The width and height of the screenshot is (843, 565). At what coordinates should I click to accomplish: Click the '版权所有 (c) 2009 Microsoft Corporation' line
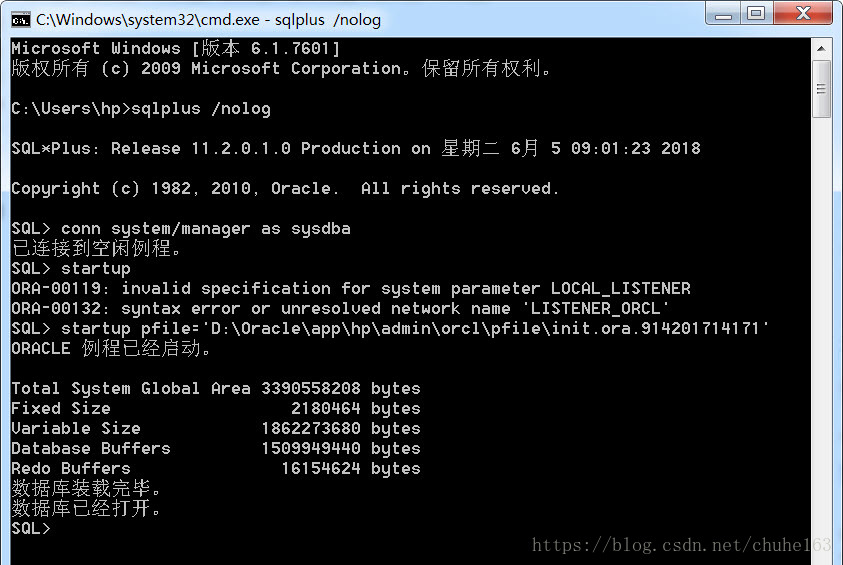click(281, 68)
